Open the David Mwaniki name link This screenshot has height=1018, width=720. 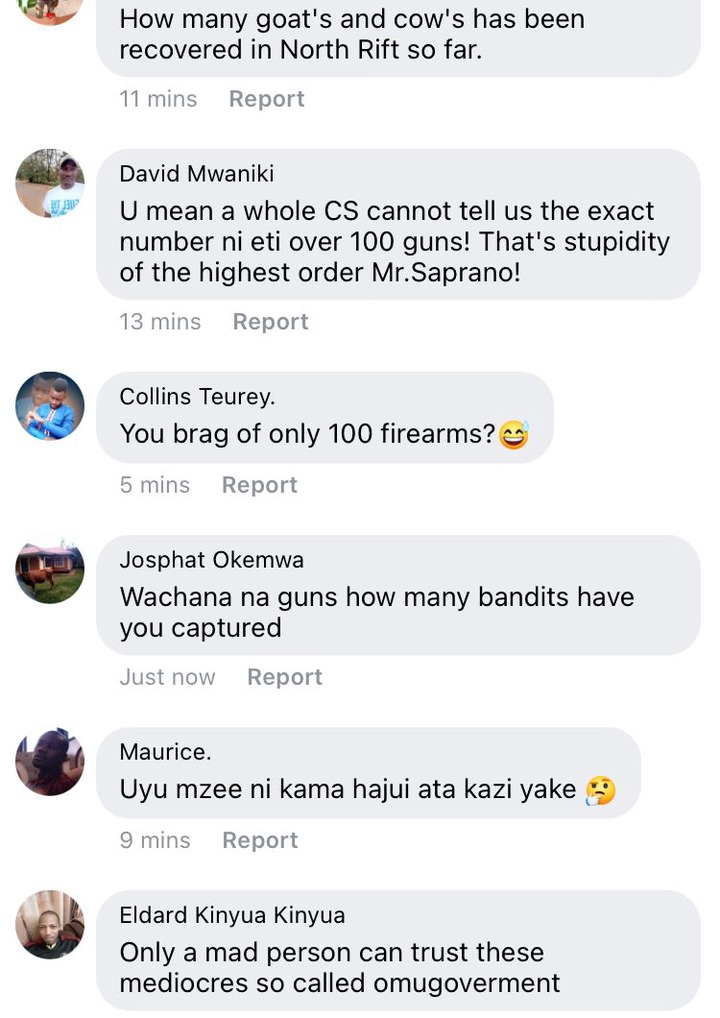197,173
